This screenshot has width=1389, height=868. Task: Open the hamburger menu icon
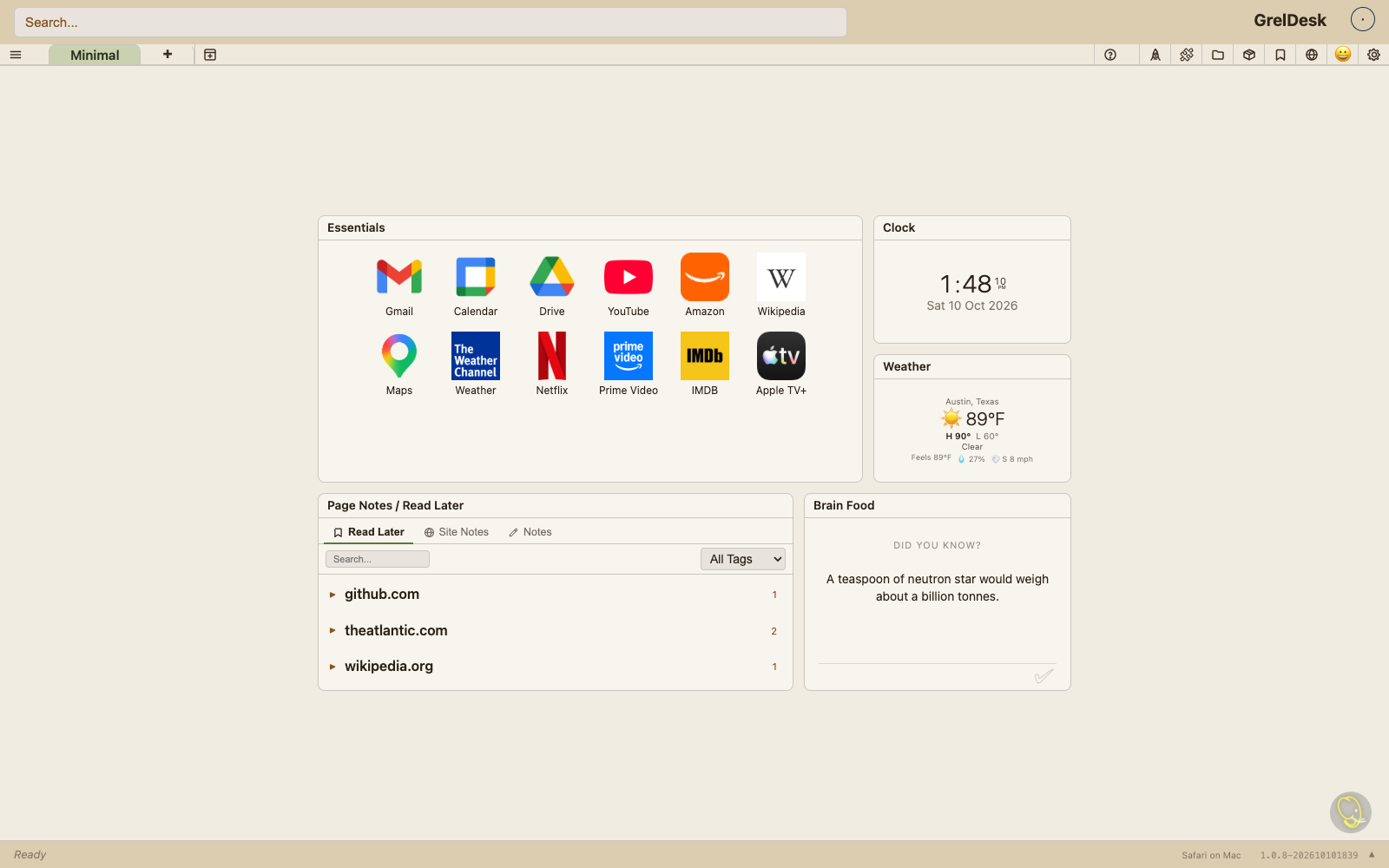[16, 55]
